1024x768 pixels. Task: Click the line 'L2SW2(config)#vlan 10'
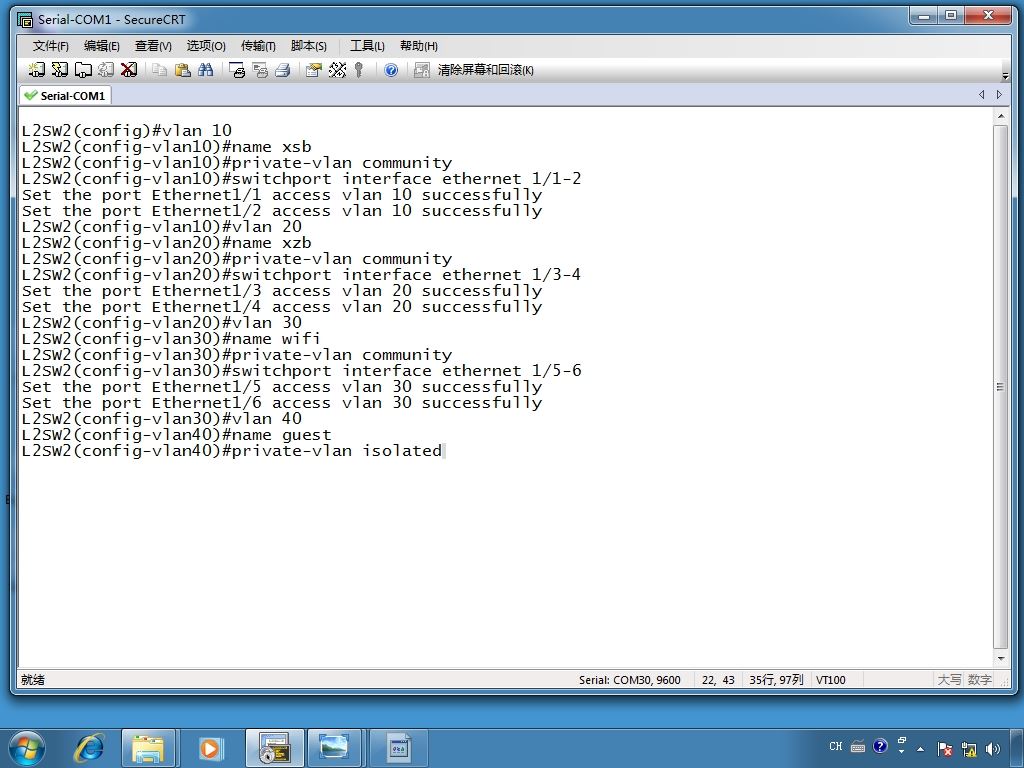pyautogui.click(x=127, y=131)
